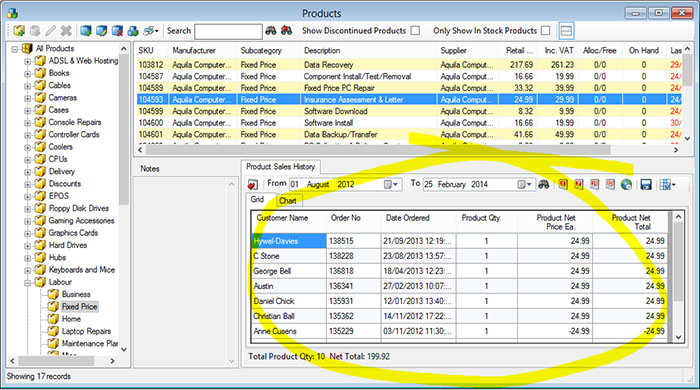
Task: Click the binoculars icon in sales history toolbar
Action: [x=543, y=184]
